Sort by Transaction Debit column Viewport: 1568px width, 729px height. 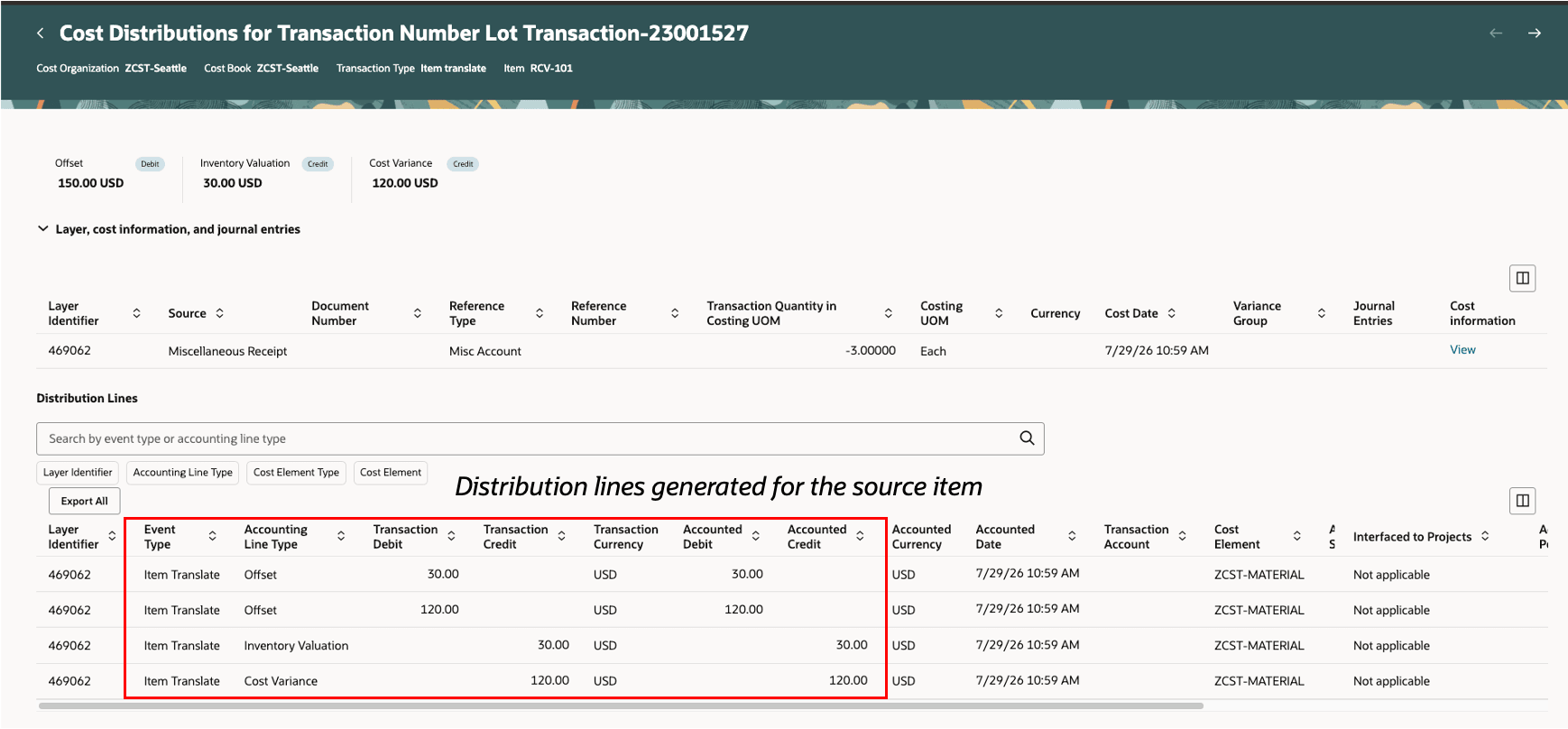(451, 536)
